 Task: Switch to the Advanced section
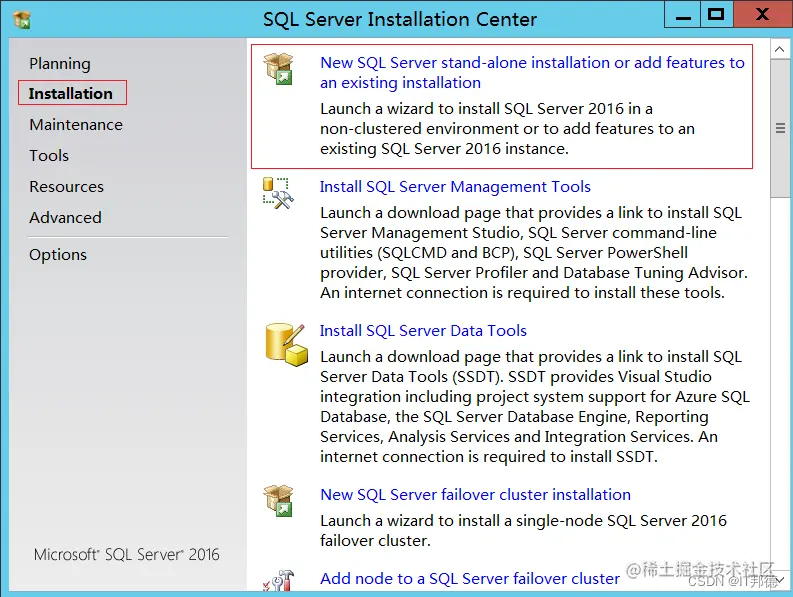65,218
